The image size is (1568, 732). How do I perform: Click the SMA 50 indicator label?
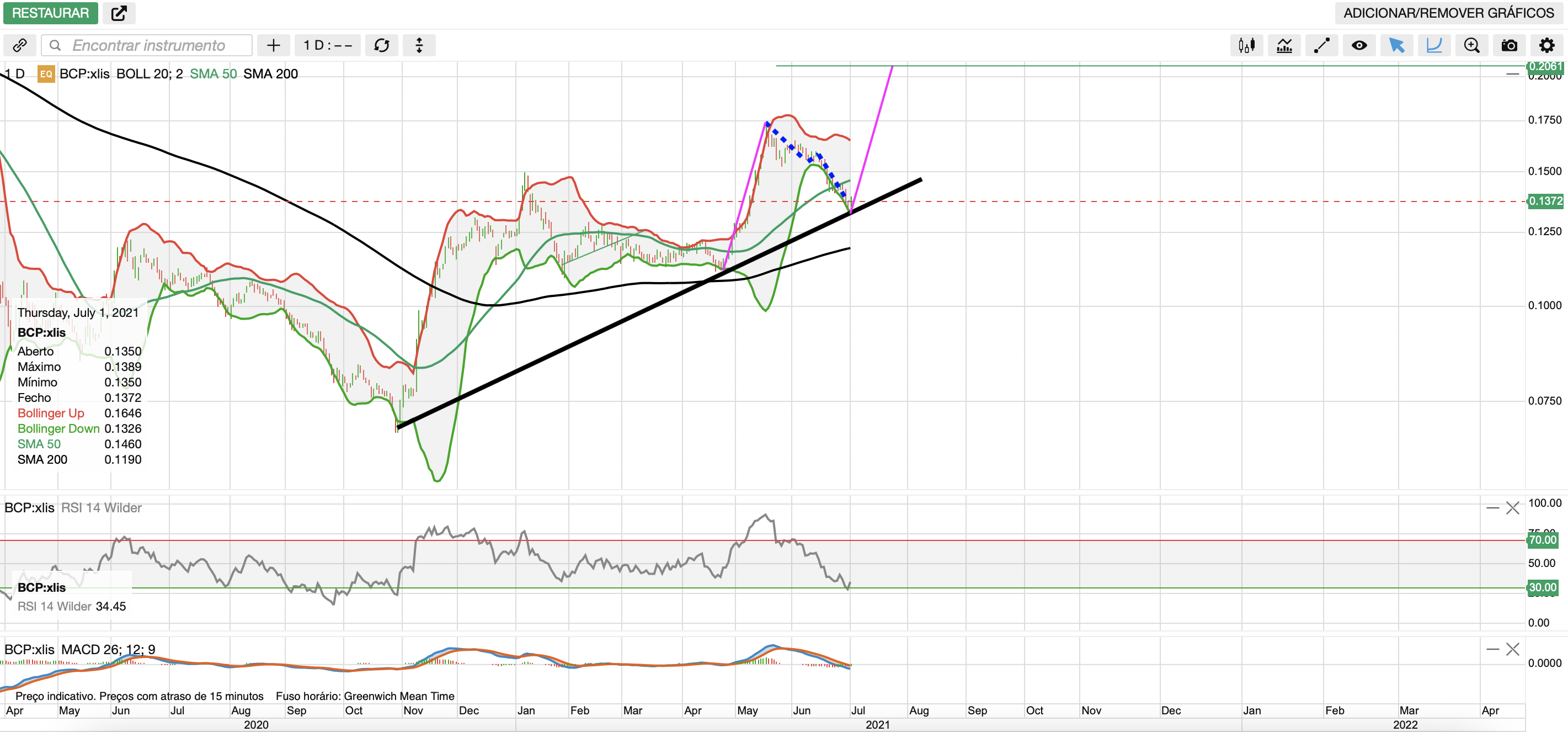(x=213, y=73)
